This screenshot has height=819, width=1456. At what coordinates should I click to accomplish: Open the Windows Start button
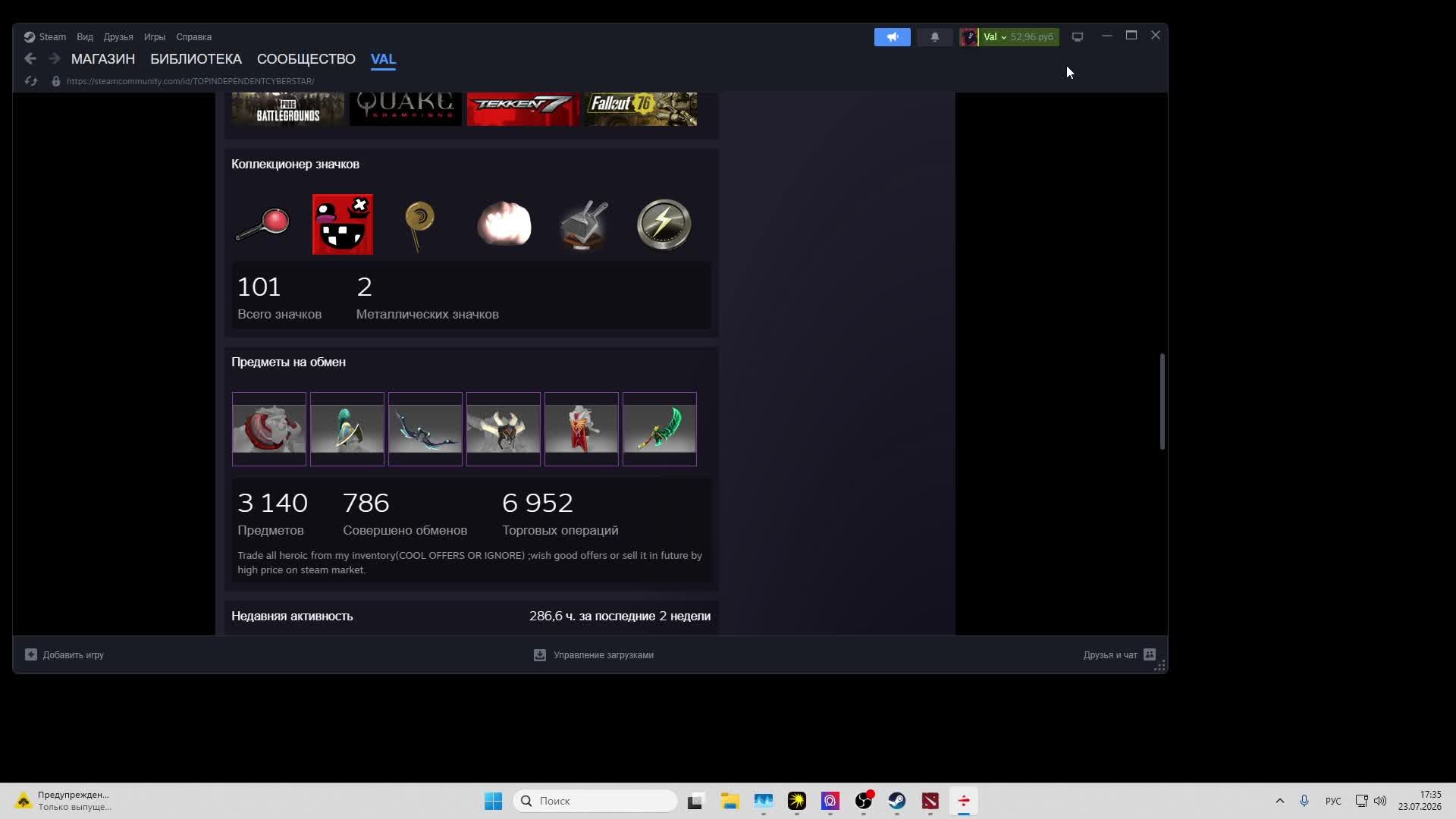493,801
